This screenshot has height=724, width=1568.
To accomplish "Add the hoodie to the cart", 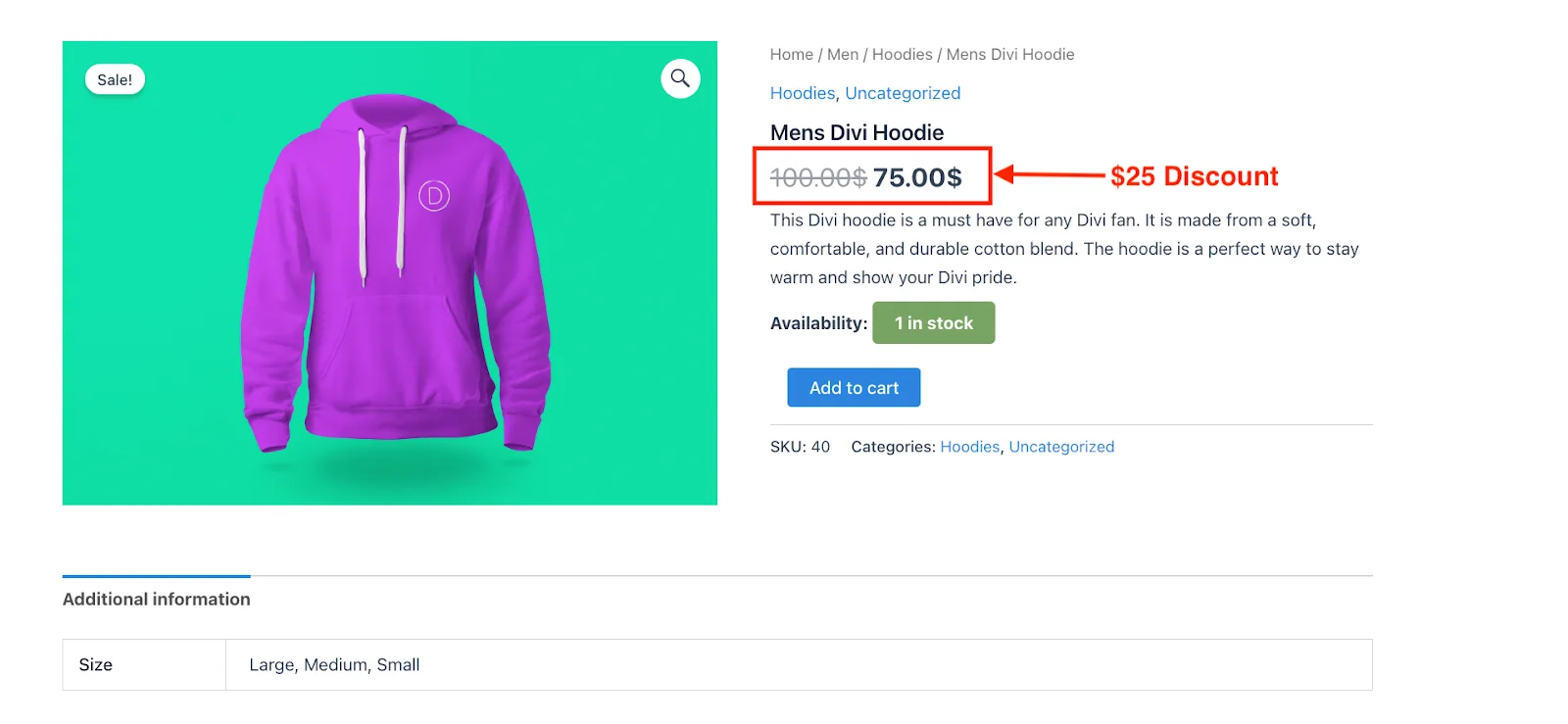I will [854, 388].
